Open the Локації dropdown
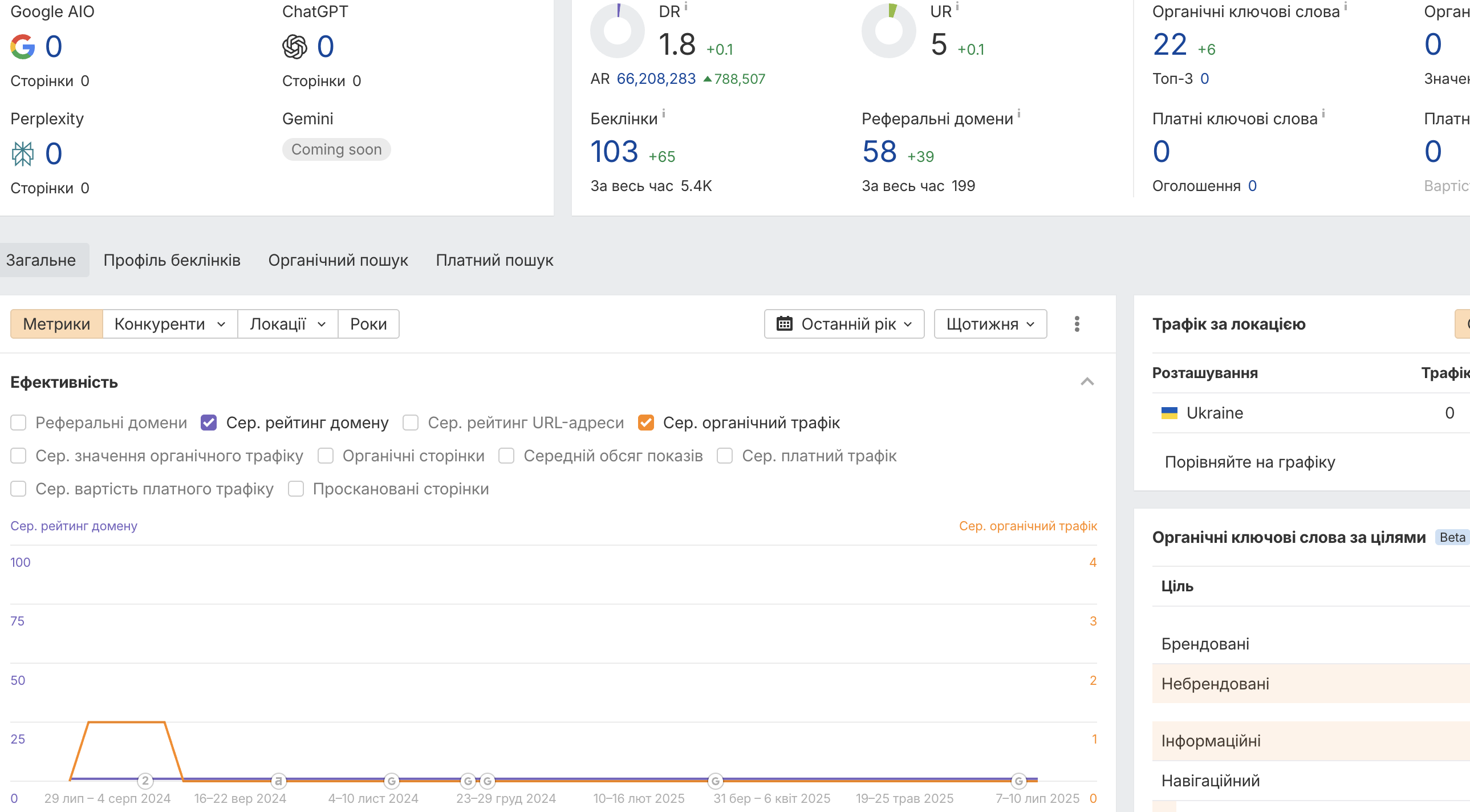The image size is (1470, 812). [287, 324]
